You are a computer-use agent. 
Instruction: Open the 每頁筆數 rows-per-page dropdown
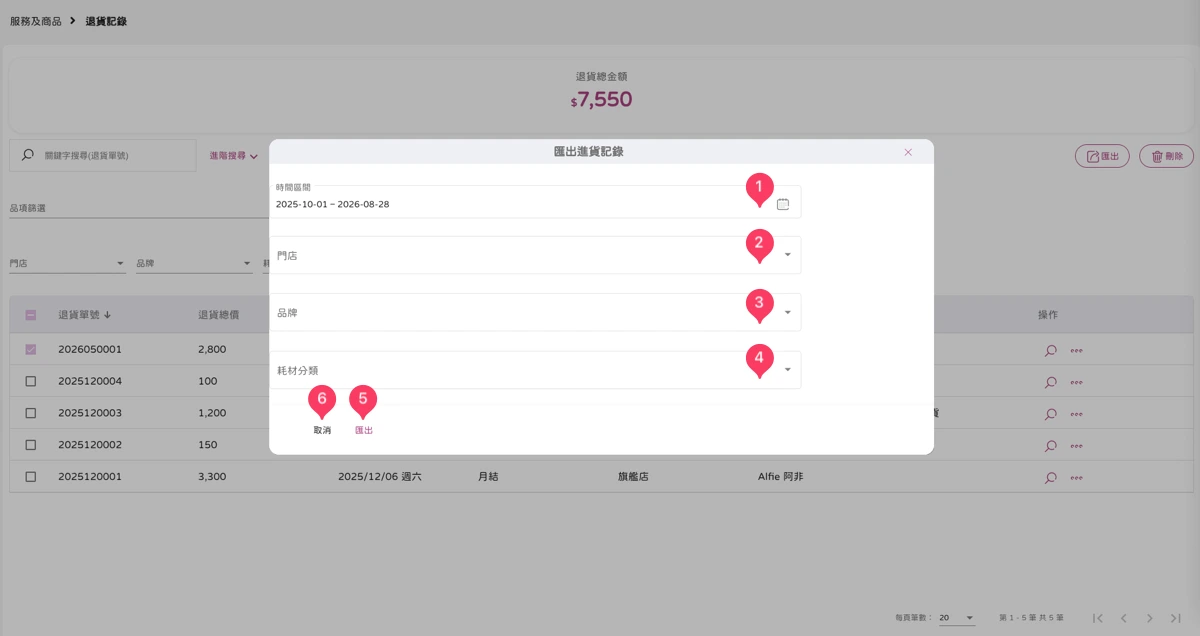pyautogui.click(x=957, y=618)
